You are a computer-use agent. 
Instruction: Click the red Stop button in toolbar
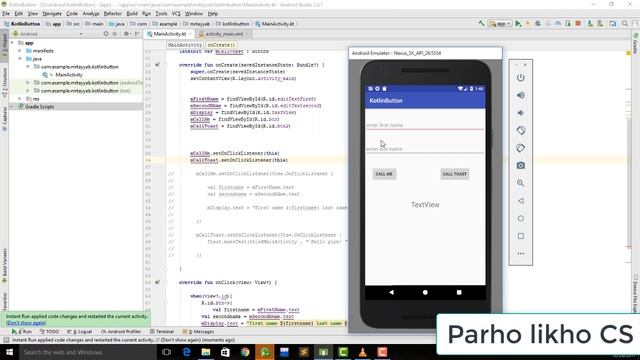[578, 24]
